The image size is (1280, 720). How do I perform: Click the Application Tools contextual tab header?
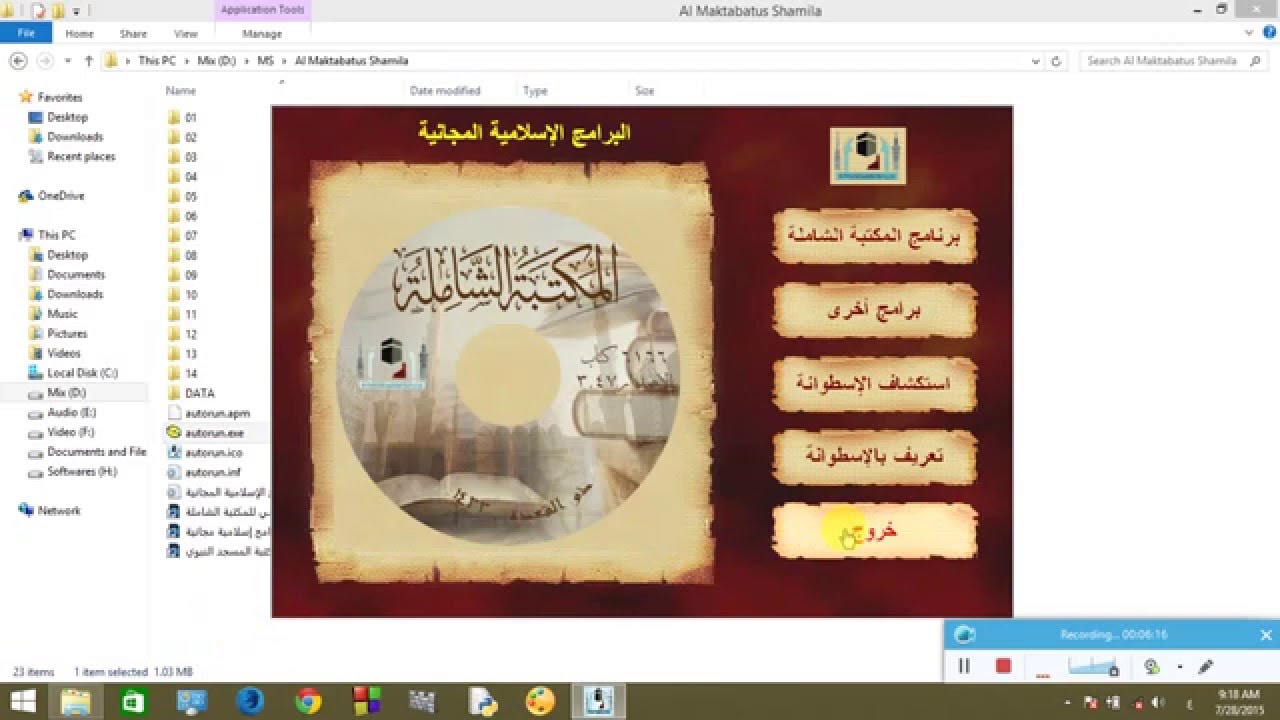[x=263, y=10]
